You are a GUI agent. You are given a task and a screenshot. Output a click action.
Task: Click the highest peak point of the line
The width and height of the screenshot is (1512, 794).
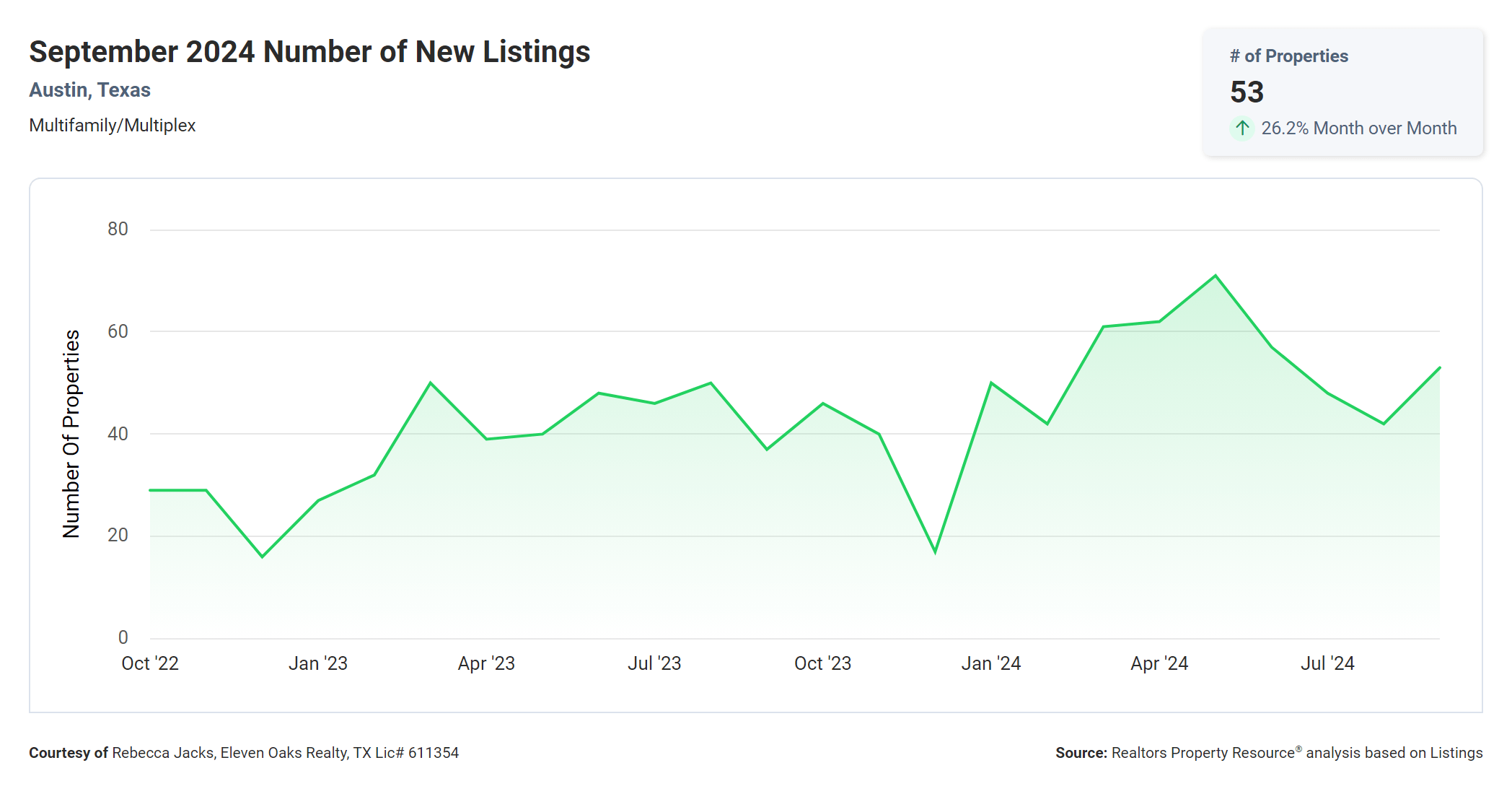tap(1216, 276)
